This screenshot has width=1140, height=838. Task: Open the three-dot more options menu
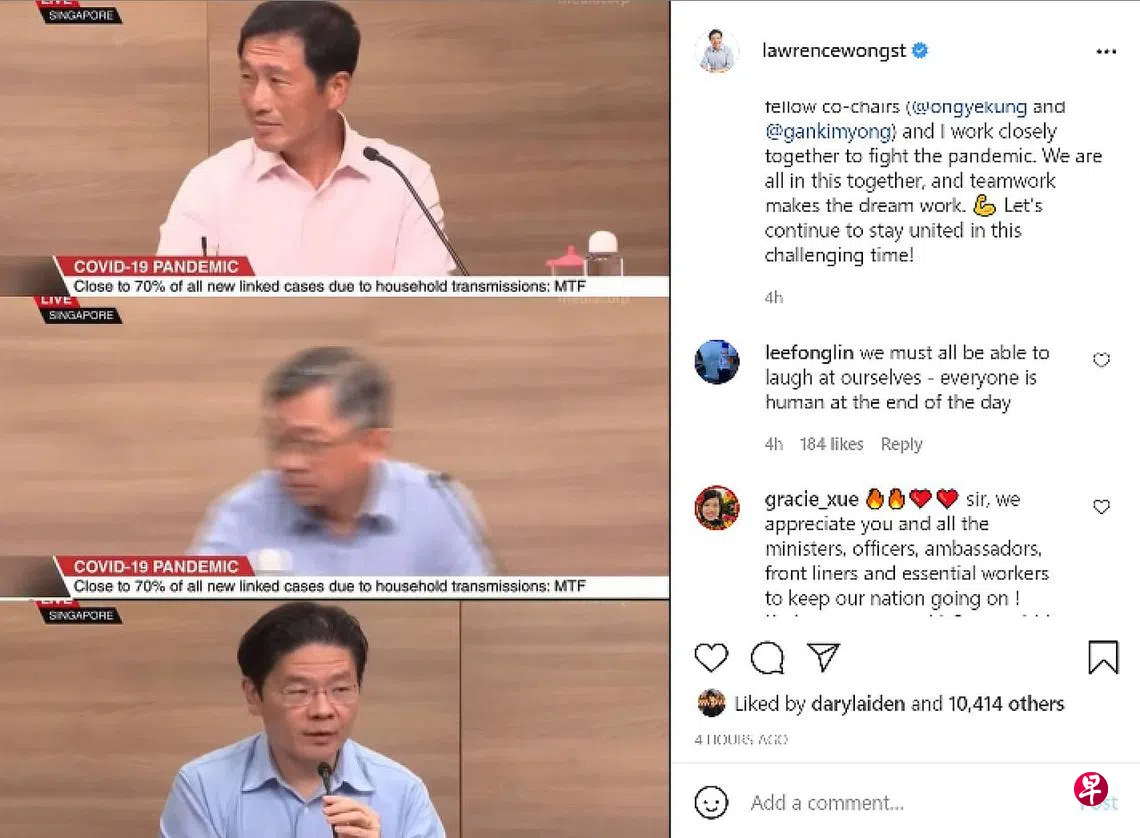1106,51
